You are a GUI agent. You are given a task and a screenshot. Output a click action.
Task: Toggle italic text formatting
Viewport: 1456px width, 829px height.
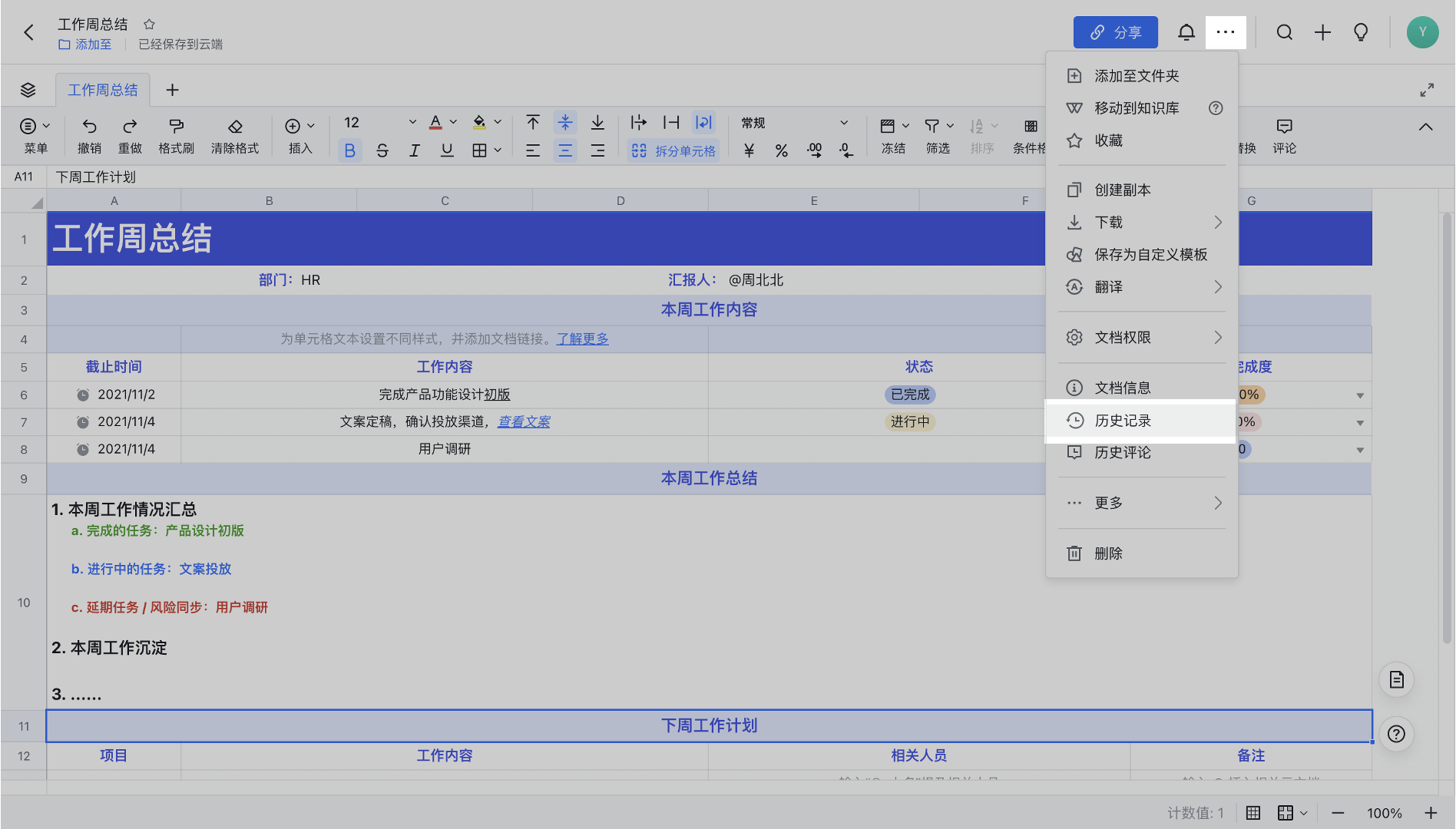coord(415,150)
